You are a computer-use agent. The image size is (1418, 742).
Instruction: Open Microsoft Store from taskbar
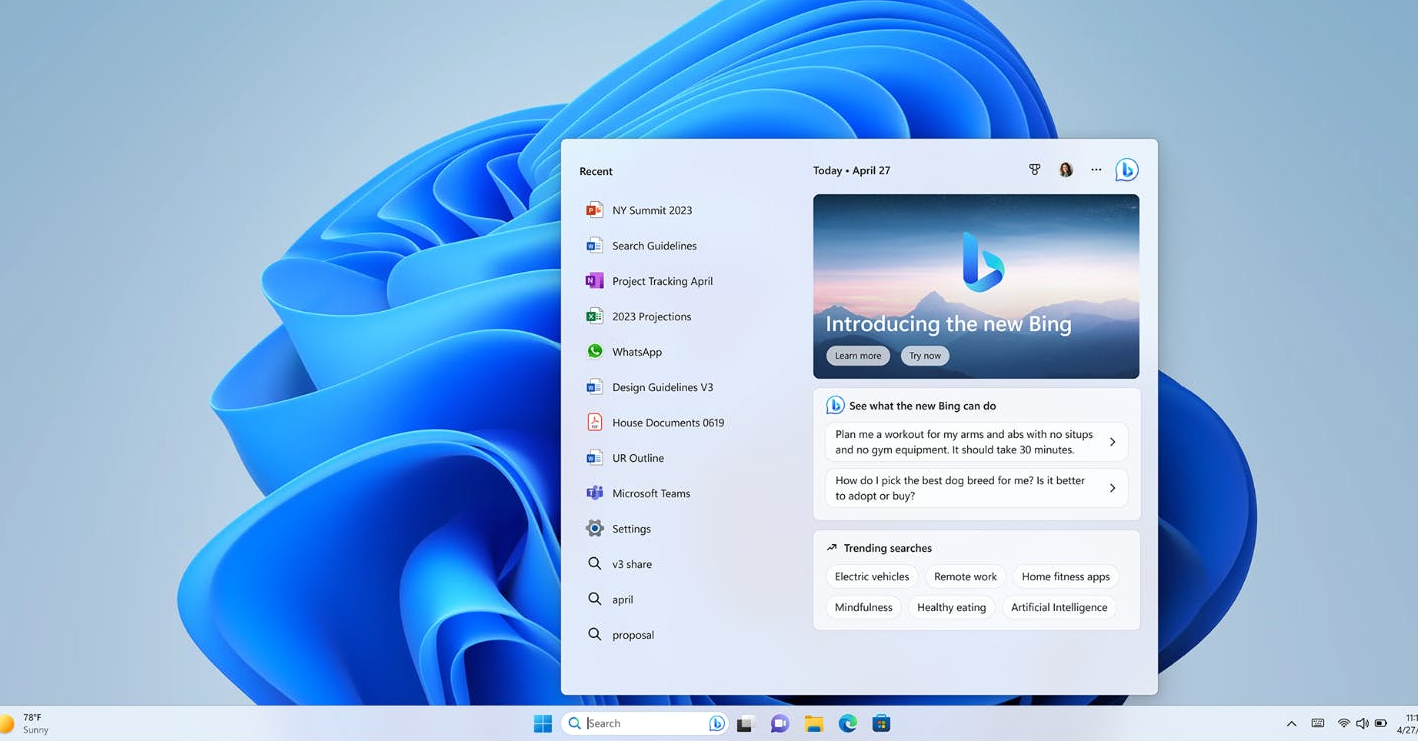click(881, 724)
